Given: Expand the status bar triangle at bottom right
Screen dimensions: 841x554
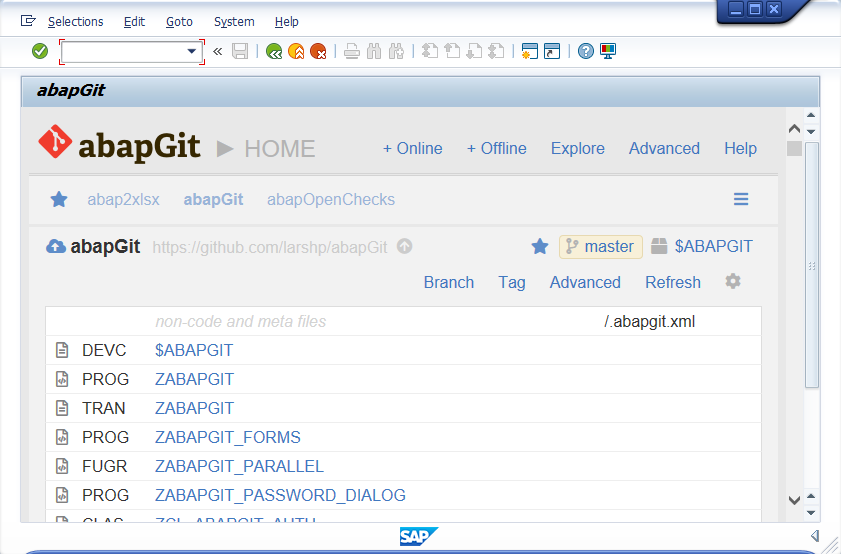Looking at the screenshot, I should pyautogui.click(x=815, y=535).
